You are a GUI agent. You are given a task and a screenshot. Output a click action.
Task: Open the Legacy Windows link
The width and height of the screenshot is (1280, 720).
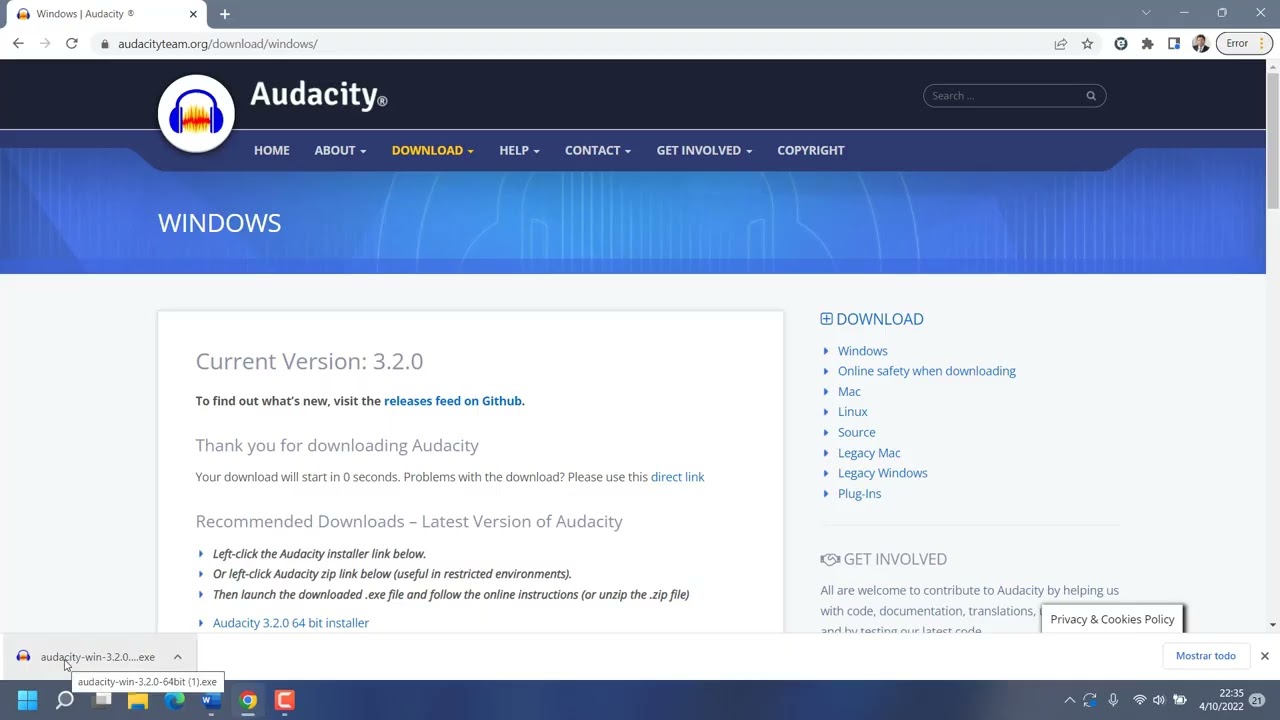[882, 473]
